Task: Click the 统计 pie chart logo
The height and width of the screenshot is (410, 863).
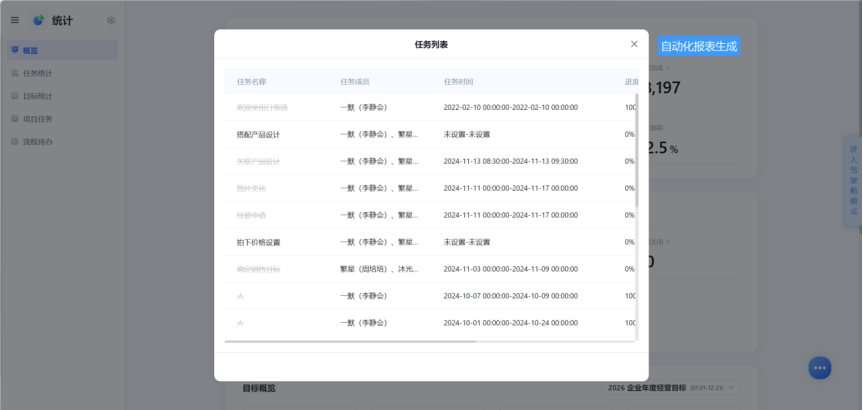Action: [38, 20]
